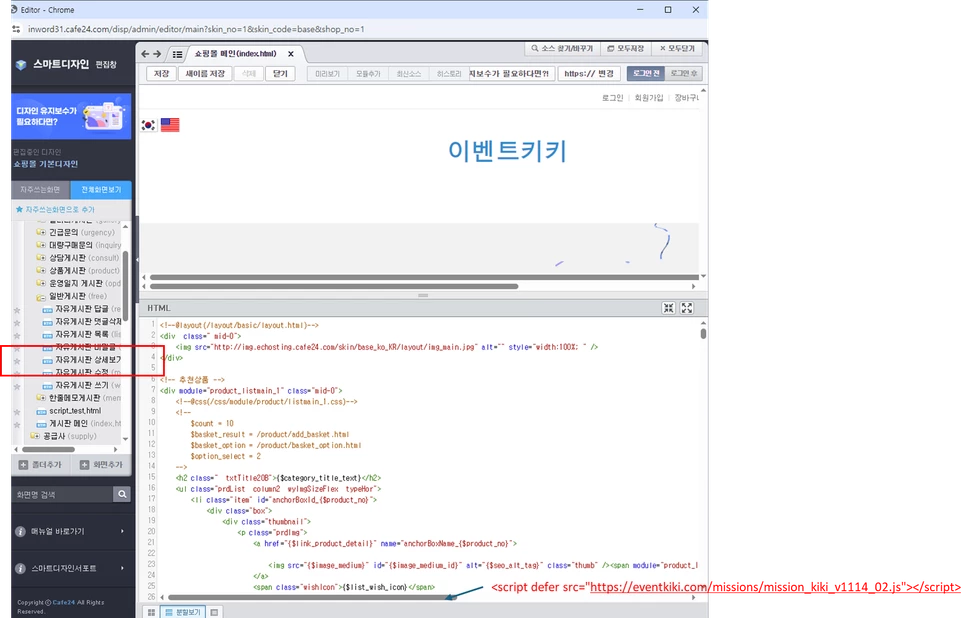
Task: Open the tab list icon next to arrows
Action: coord(177,54)
